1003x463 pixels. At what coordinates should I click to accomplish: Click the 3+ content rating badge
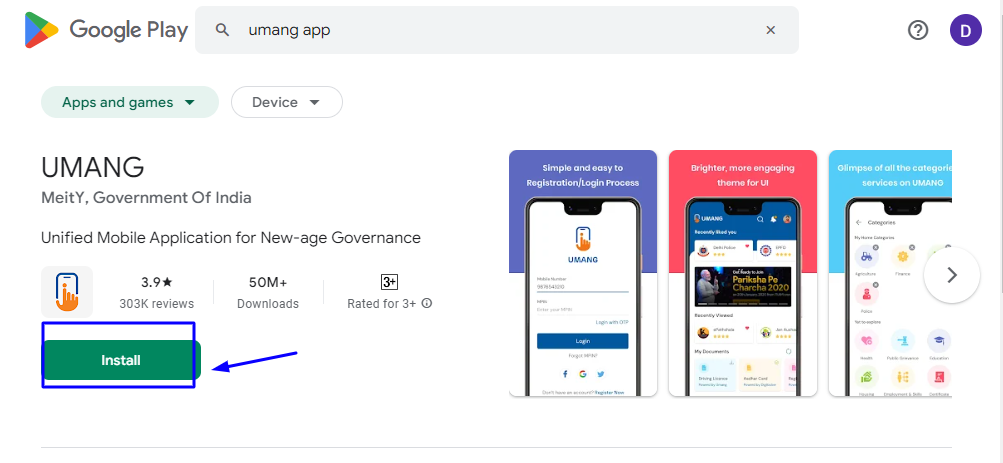pyautogui.click(x=389, y=282)
